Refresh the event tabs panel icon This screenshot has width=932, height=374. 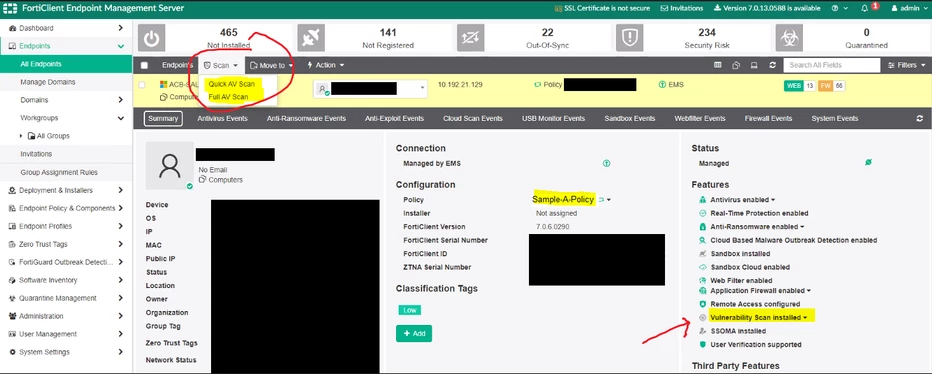point(920,118)
